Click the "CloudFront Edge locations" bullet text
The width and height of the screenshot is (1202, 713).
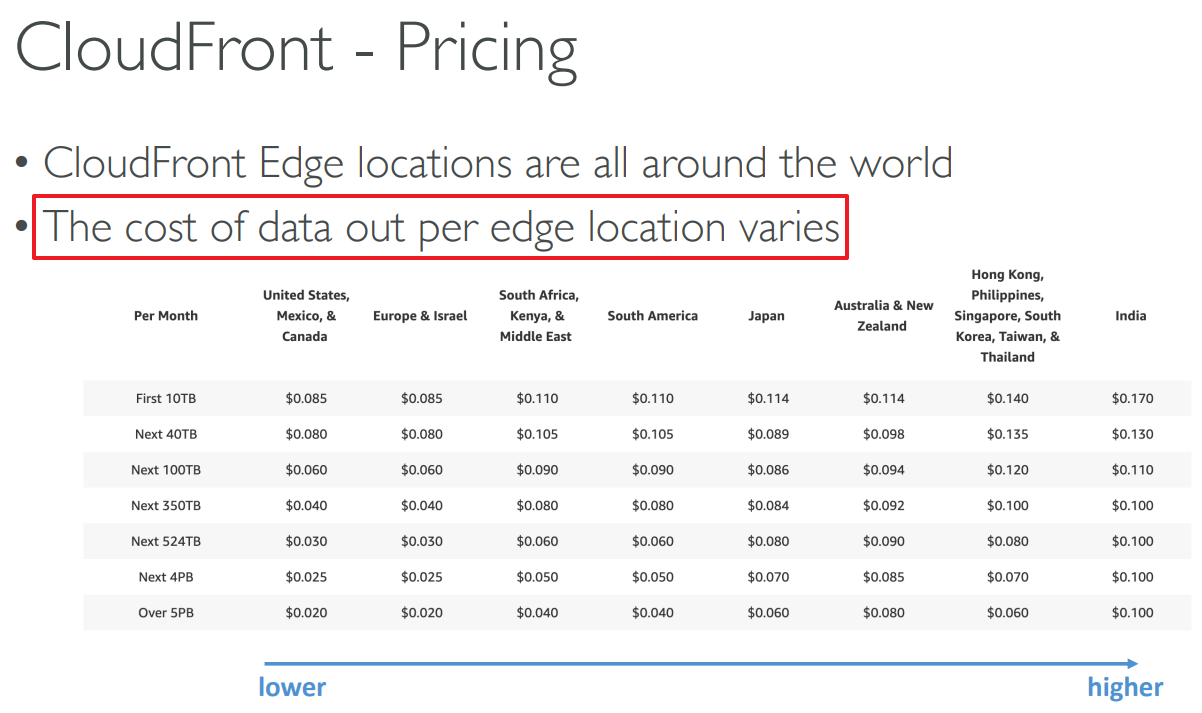(x=497, y=163)
